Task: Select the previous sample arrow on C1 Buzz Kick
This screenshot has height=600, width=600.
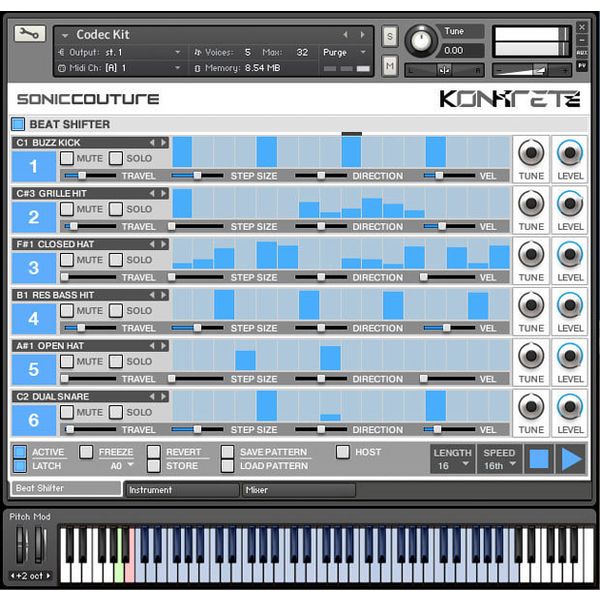Action: coord(152,142)
